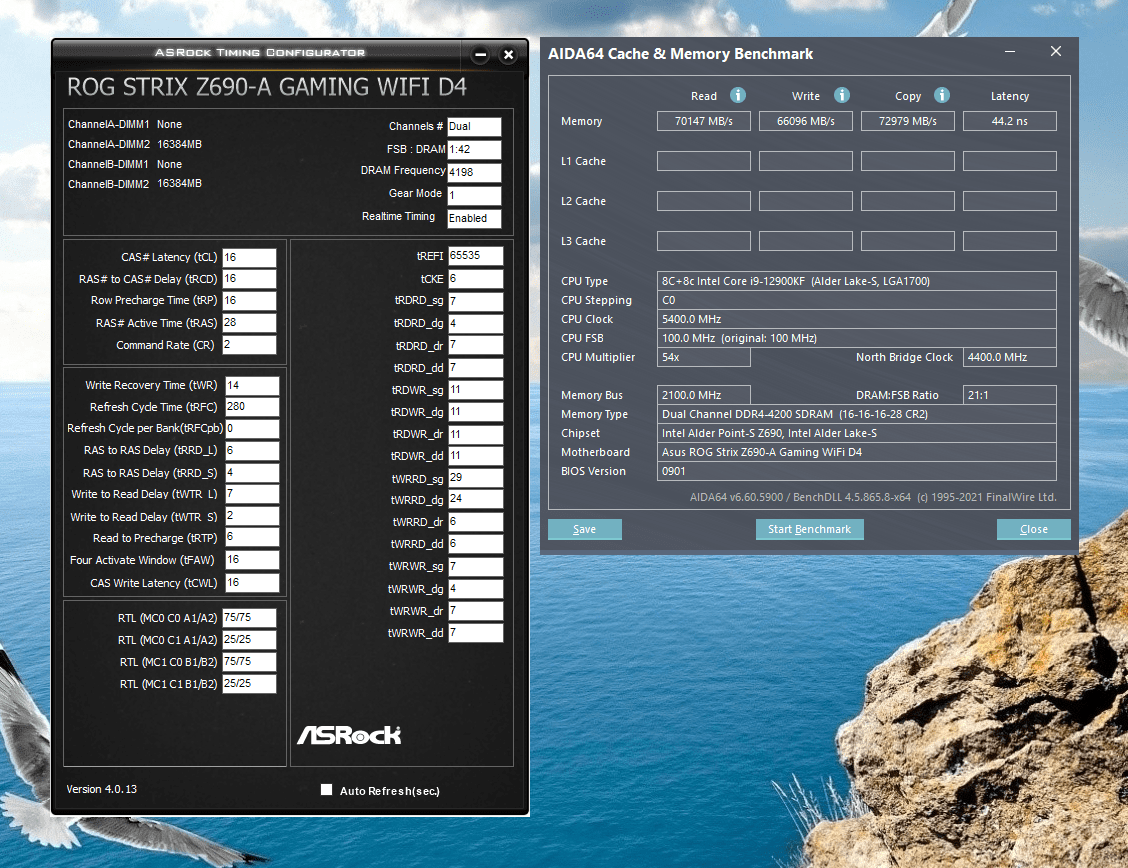
Task: Click the RTL (MC1 C1 B1/B2) field
Action: click(x=249, y=683)
